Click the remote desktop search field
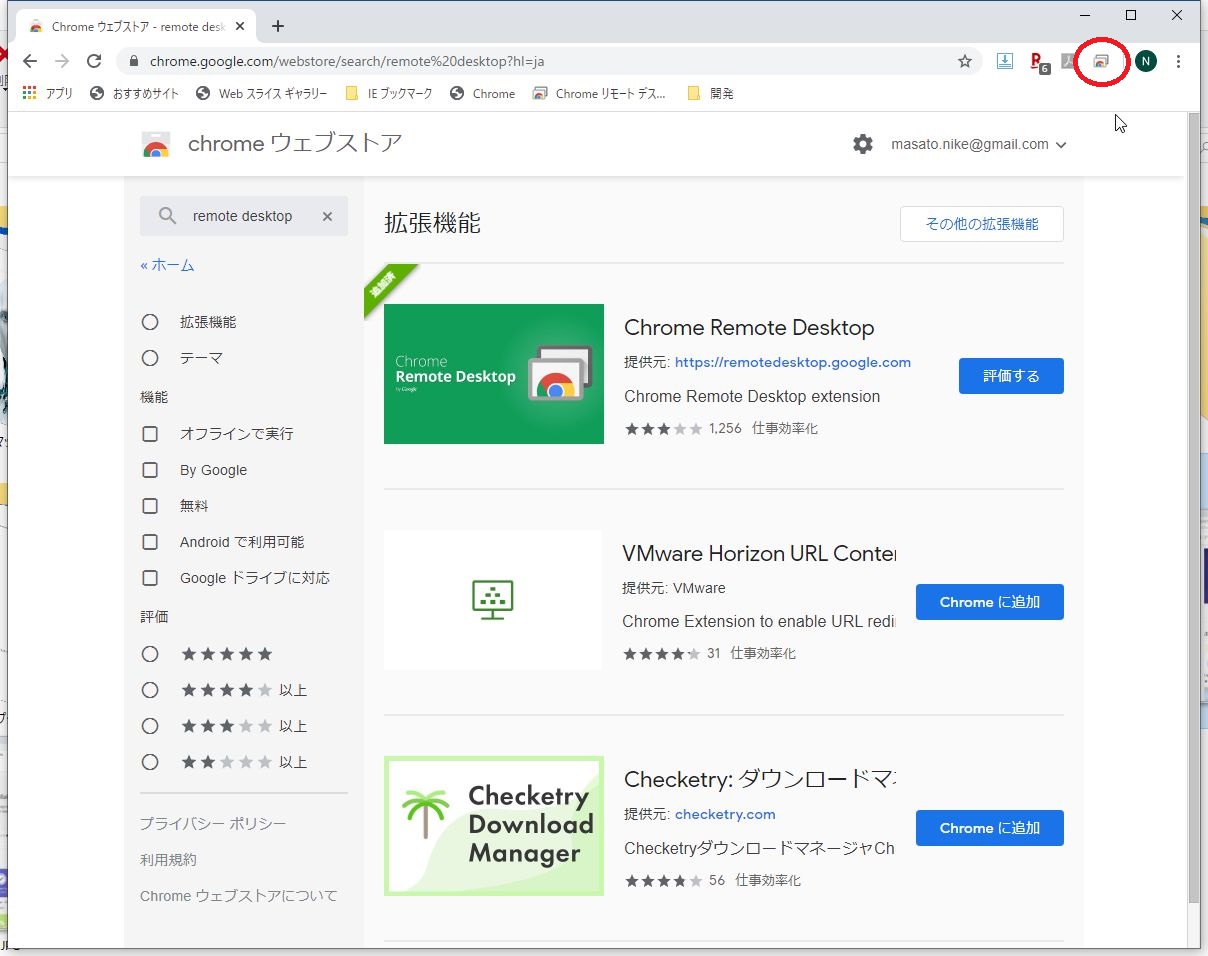The height and width of the screenshot is (956, 1208). [243, 216]
